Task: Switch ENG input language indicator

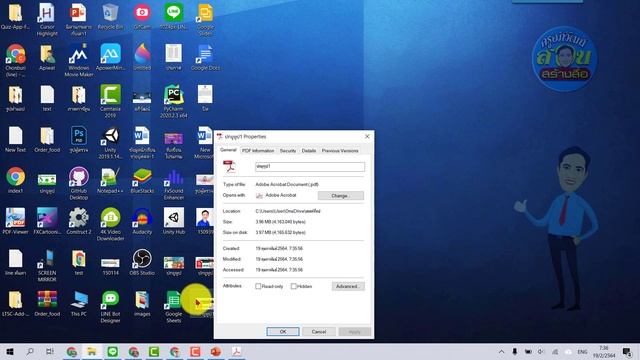Action: [582, 352]
